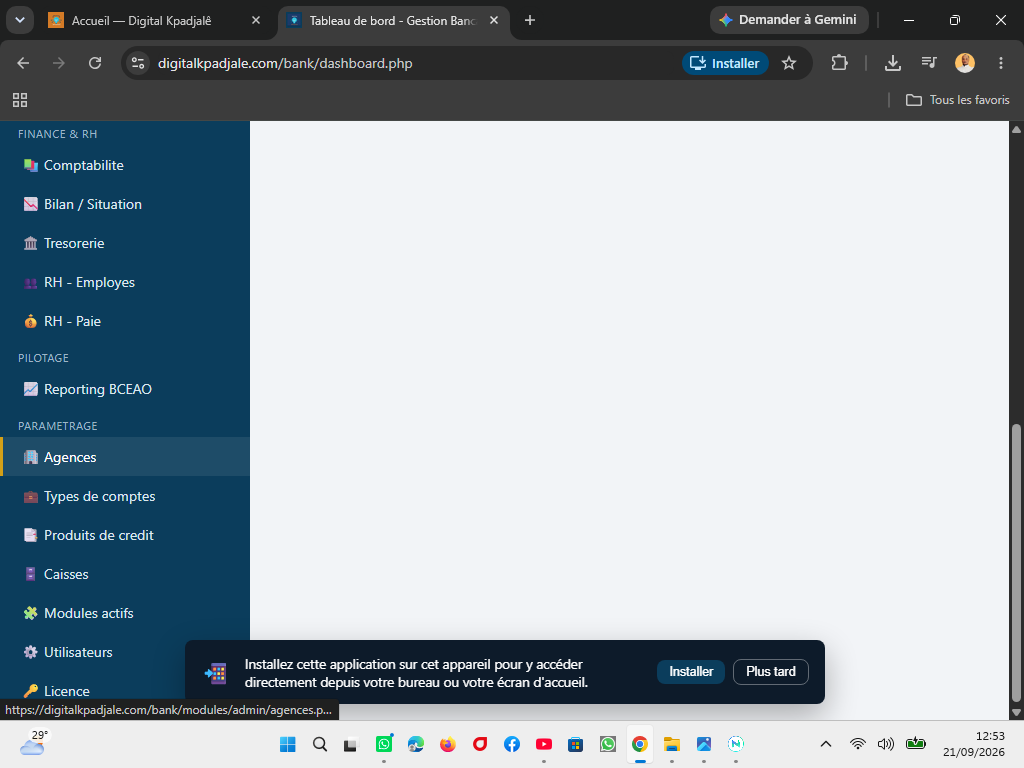Screen dimensions: 1024x768
Task: Open the apps grid shortcut
Action: coord(20,100)
